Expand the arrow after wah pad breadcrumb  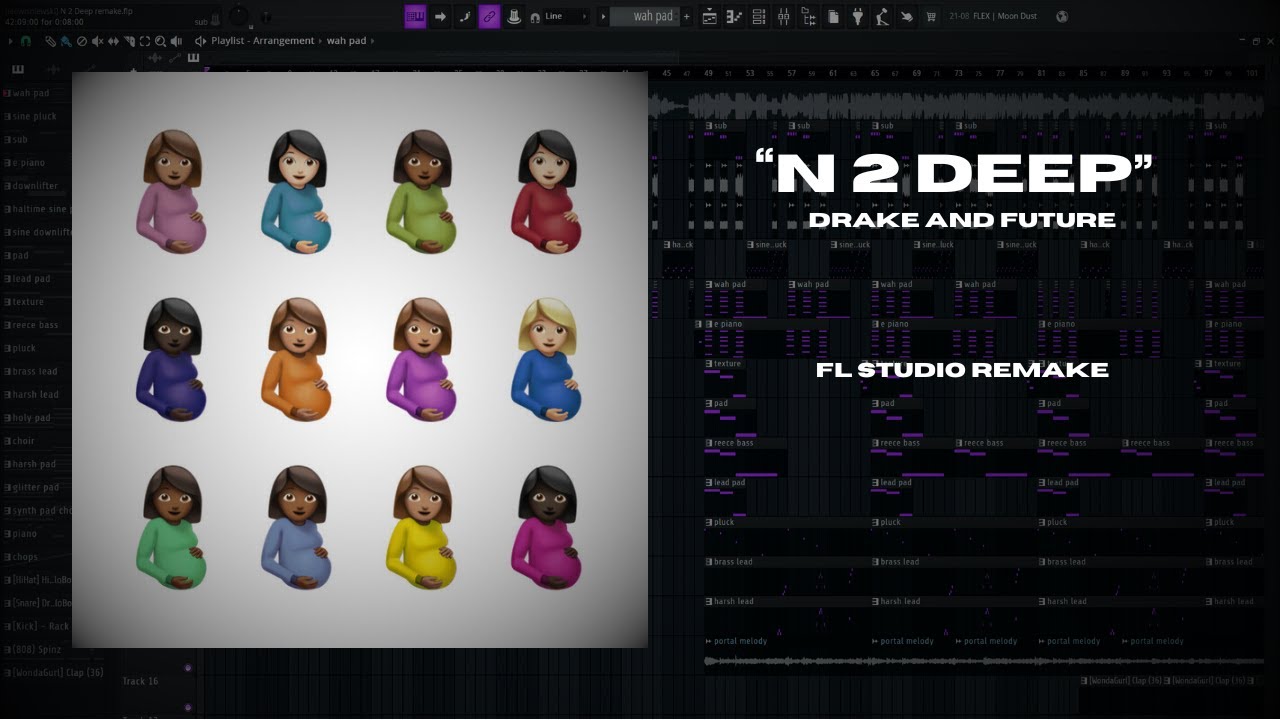(374, 41)
